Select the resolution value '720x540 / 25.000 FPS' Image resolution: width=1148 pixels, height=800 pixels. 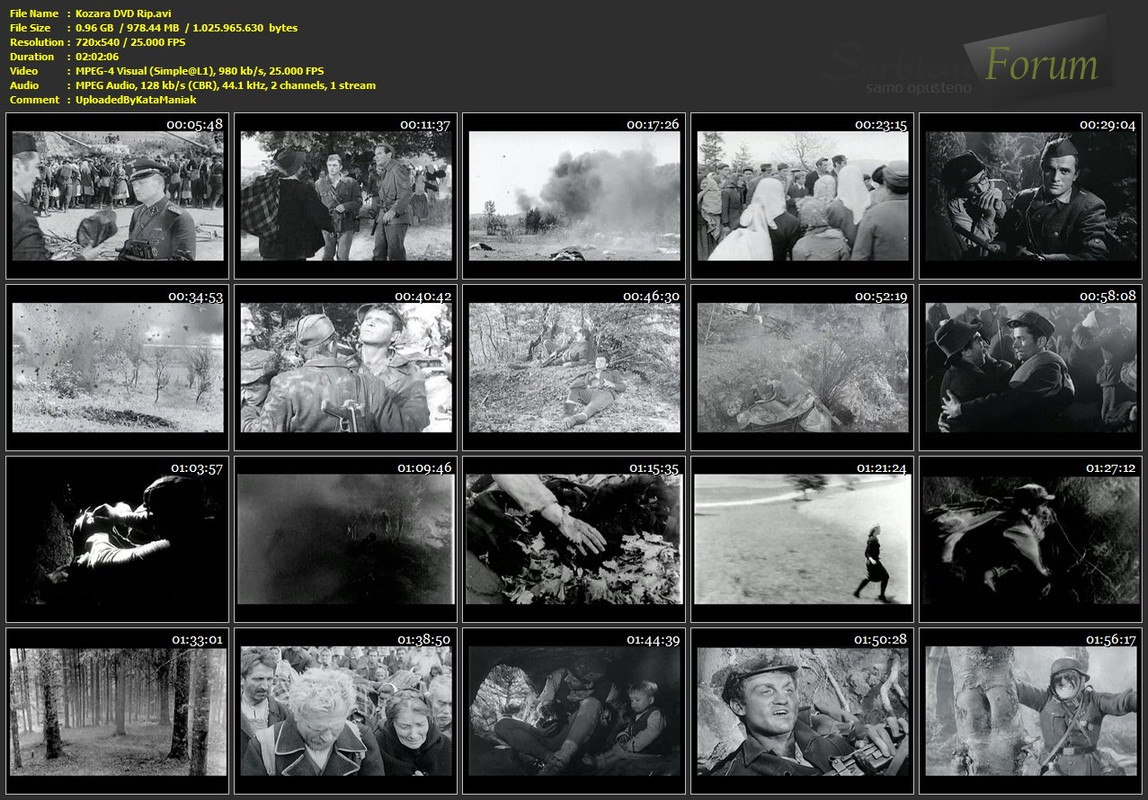pyautogui.click(x=130, y=42)
